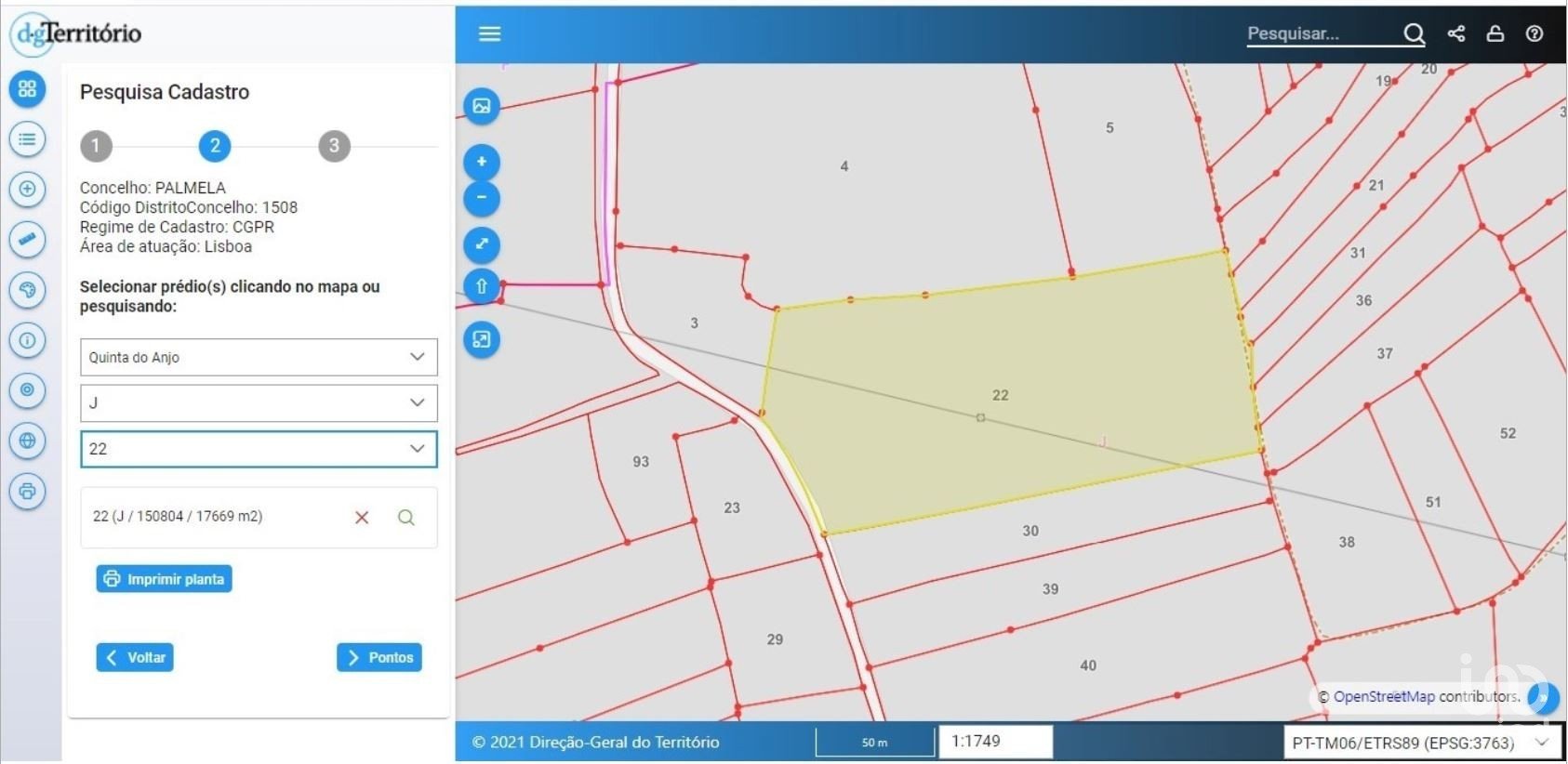Zoom in with the plus map button
1568x764 pixels.
pos(482,162)
